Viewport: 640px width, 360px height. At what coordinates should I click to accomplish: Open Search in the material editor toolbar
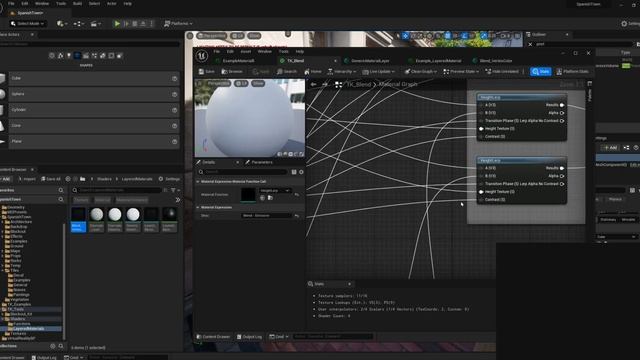click(x=287, y=71)
